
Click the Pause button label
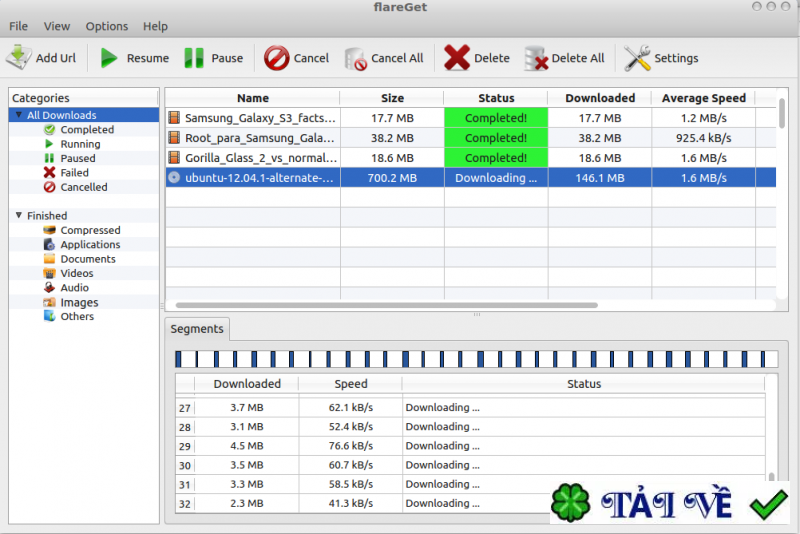[227, 58]
